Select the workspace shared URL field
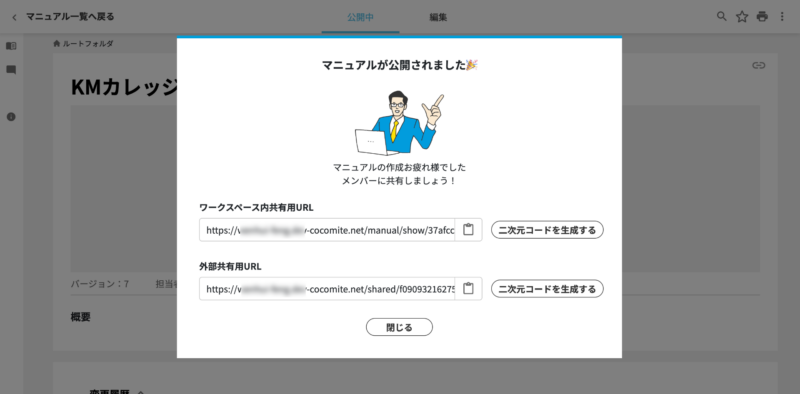800x394 pixels. [x=327, y=230]
